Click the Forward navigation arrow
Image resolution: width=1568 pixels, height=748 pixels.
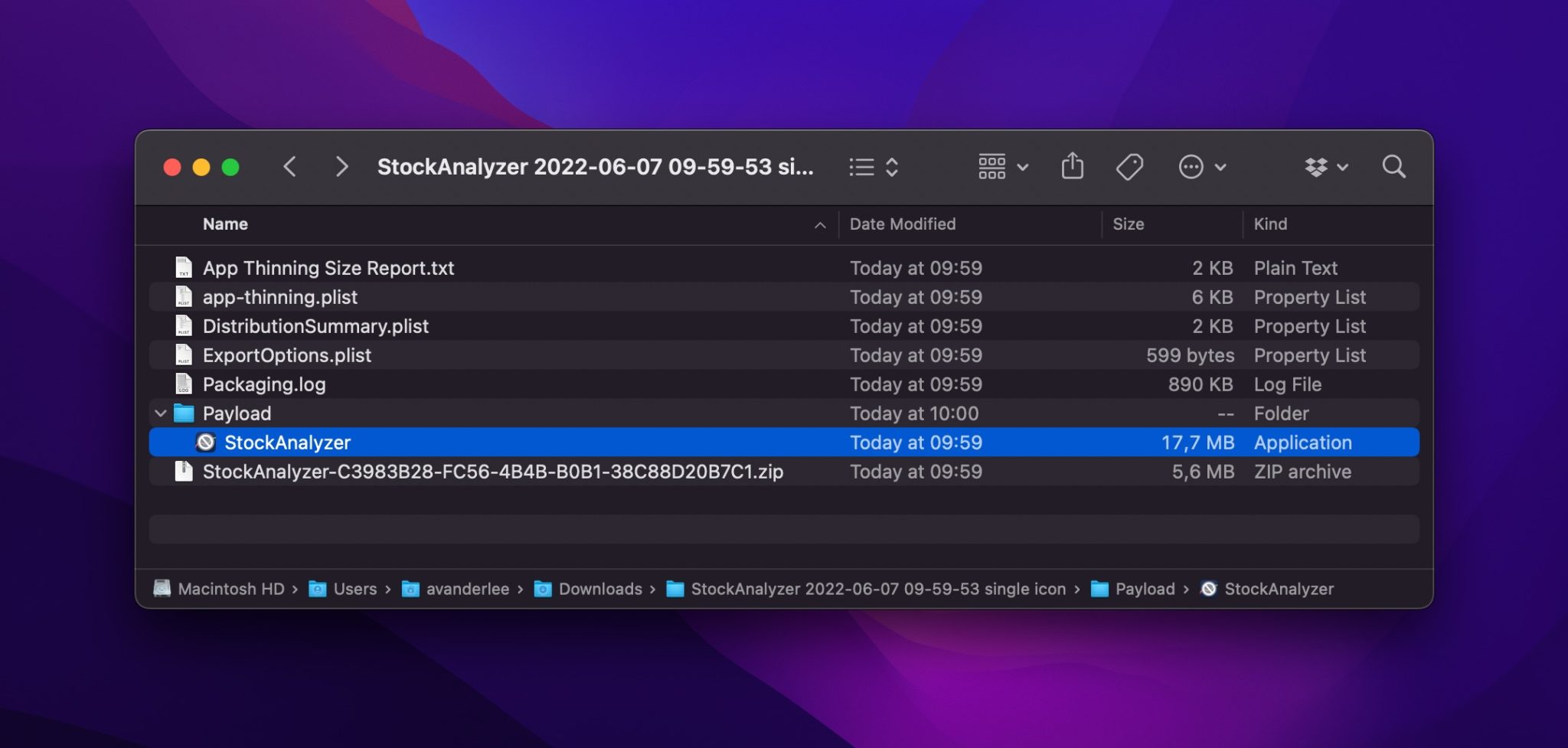click(342, 166)
